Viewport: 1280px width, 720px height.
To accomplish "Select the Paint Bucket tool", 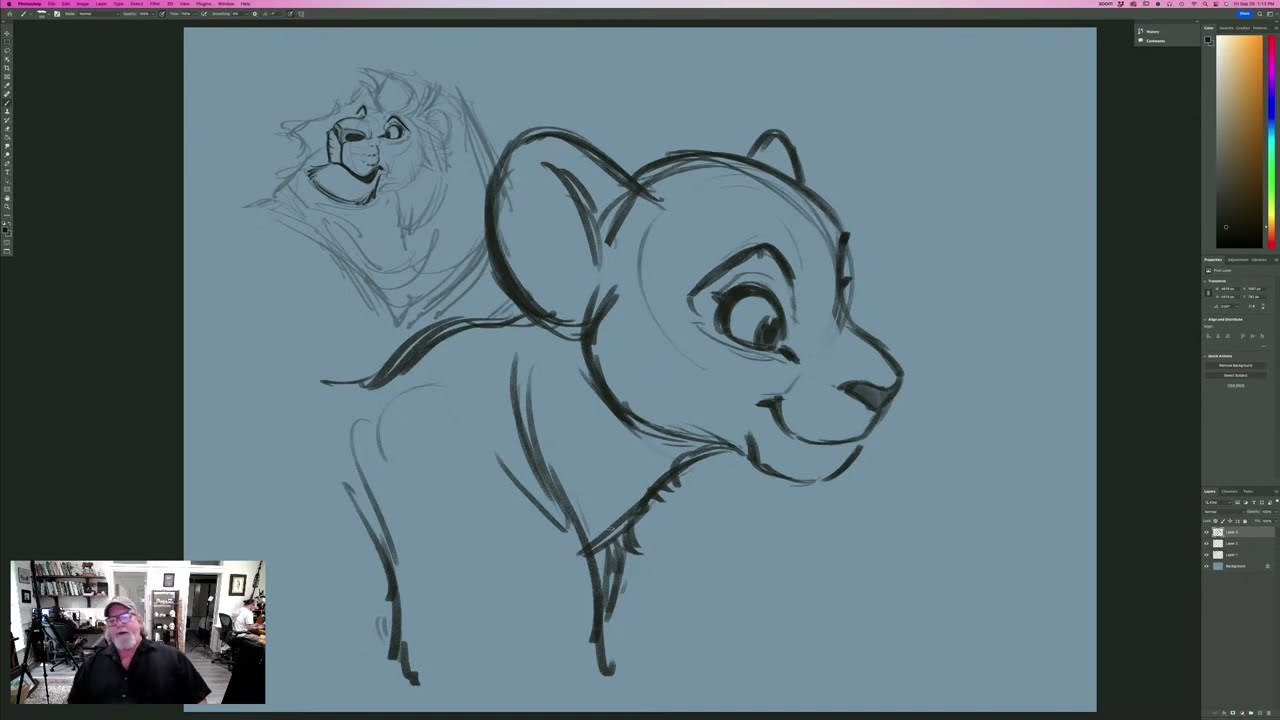I will (7, 138).
